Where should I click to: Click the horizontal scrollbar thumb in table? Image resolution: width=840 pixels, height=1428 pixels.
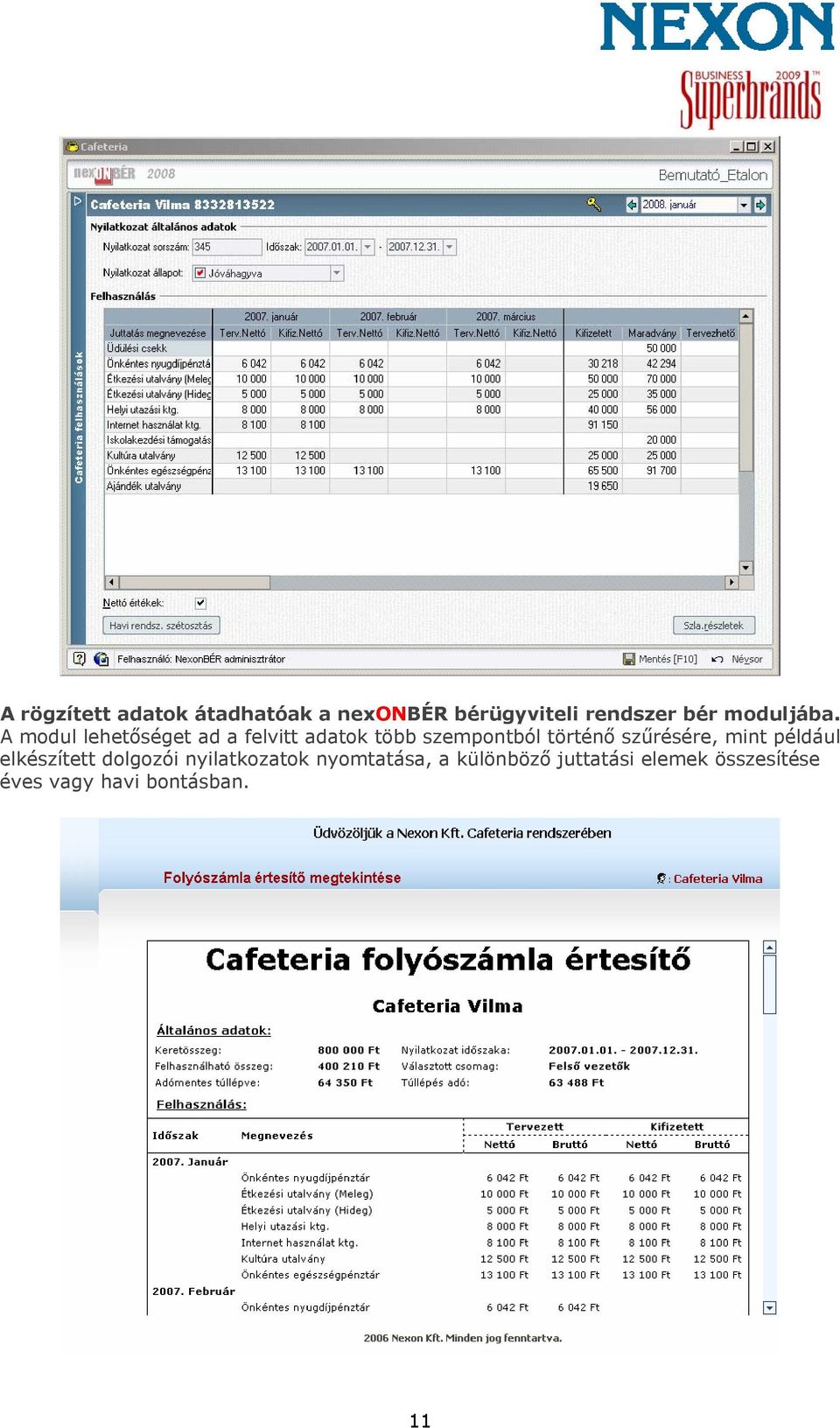[193, 582]
